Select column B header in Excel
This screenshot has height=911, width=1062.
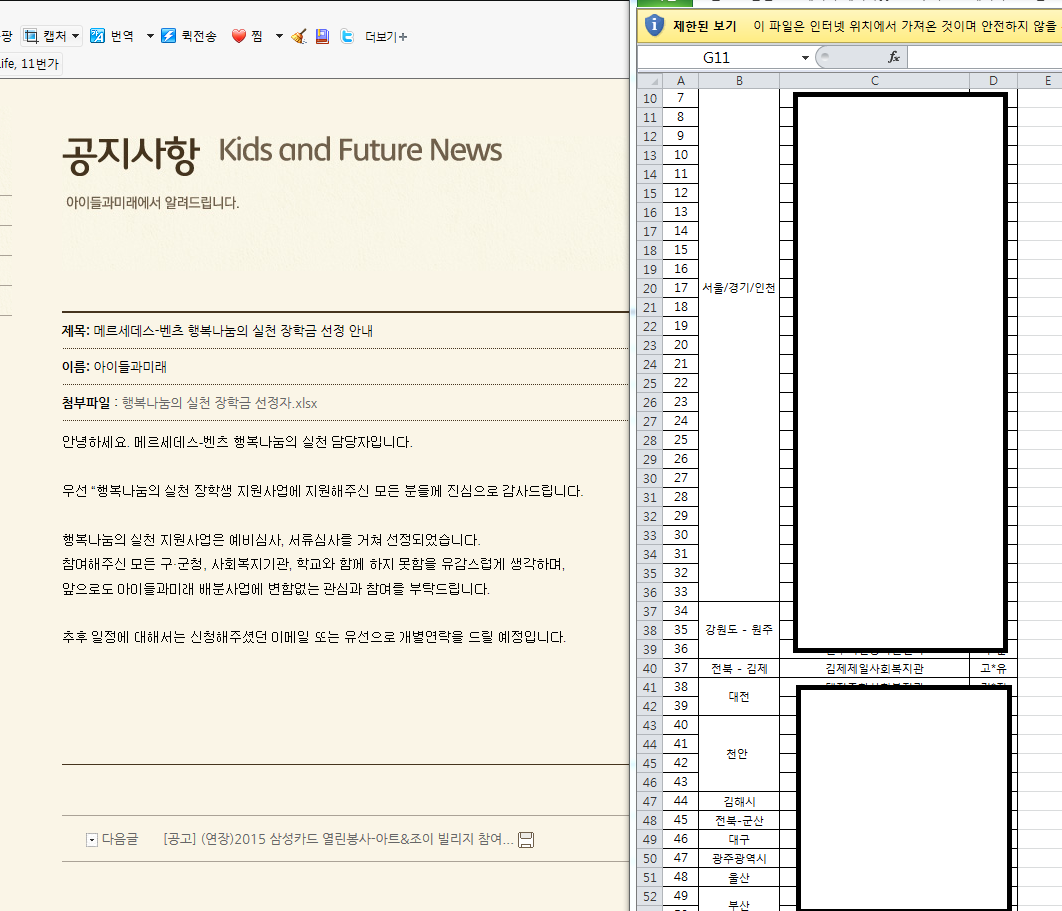[x=739, y=81]
